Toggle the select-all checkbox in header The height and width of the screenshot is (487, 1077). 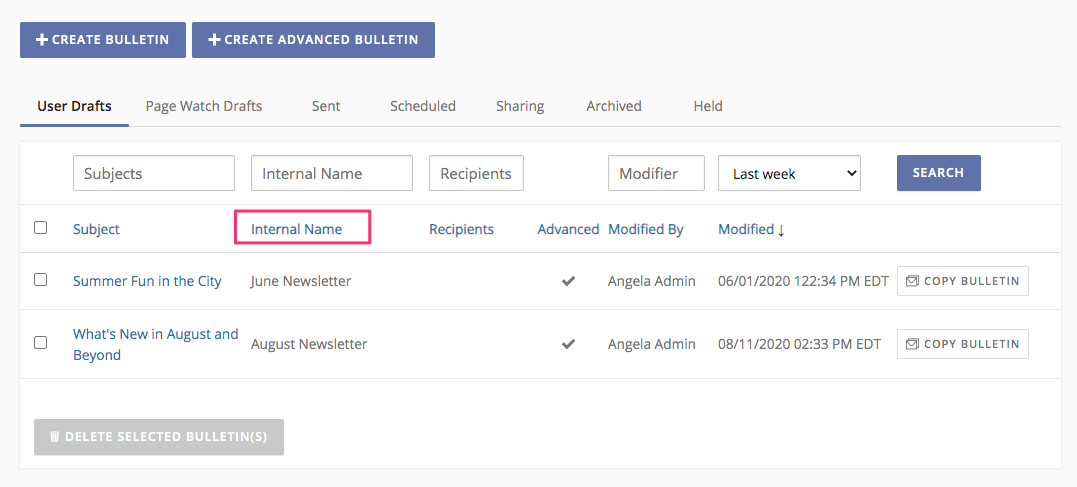pos(41,227)
